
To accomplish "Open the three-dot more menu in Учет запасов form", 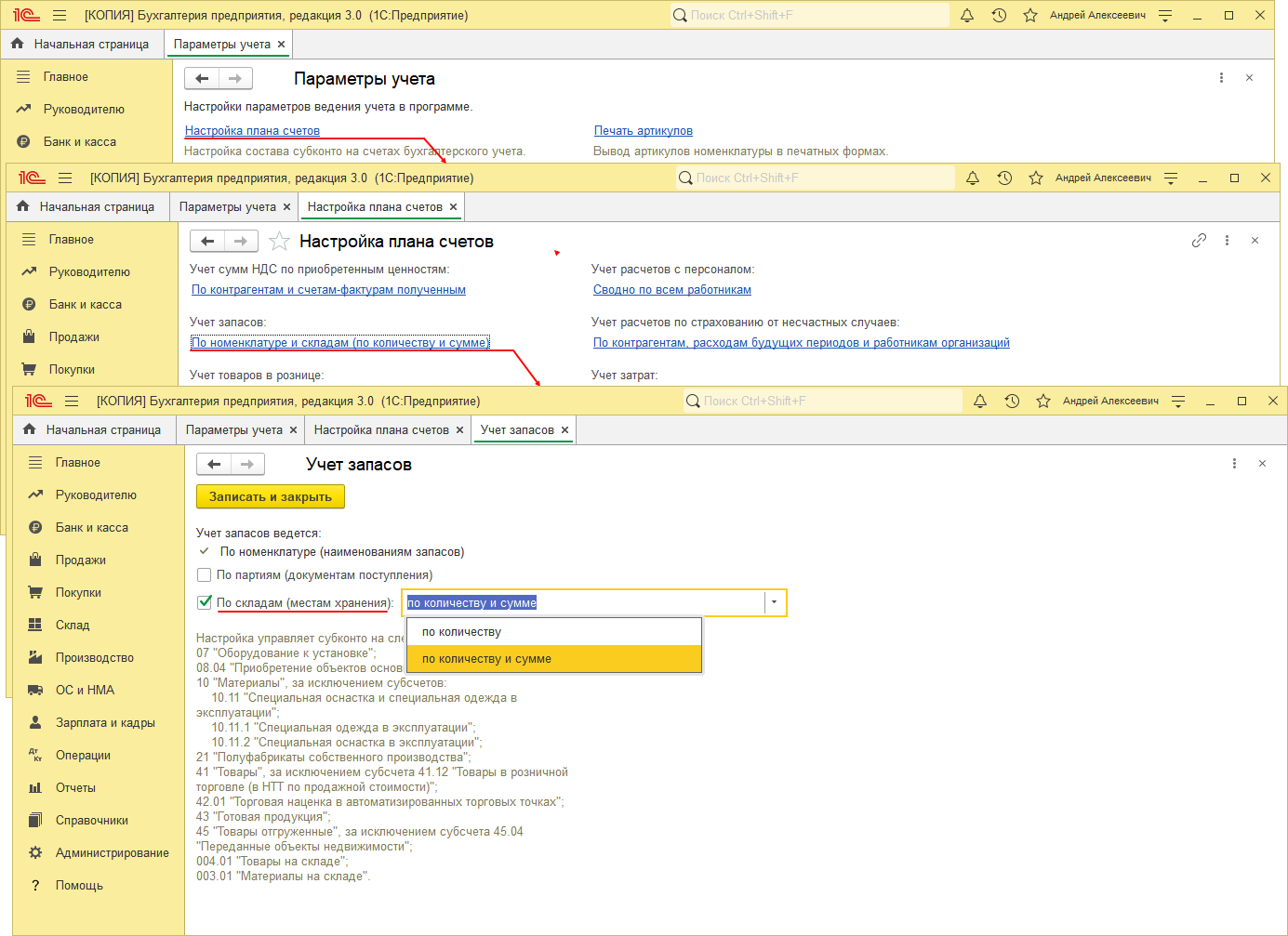I will coord(1234,464).
